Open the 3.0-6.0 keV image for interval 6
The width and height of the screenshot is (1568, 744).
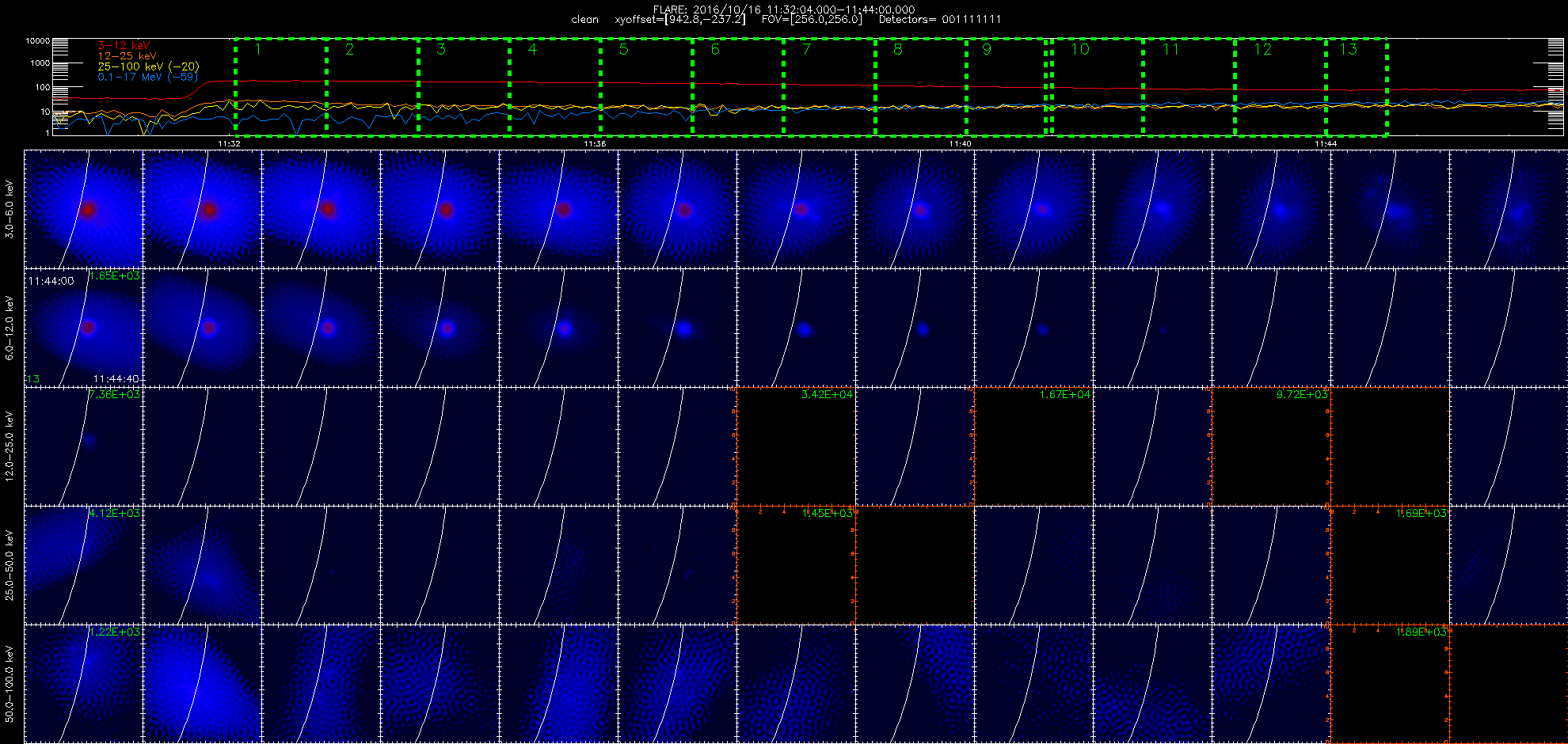(x=677, y=208)
